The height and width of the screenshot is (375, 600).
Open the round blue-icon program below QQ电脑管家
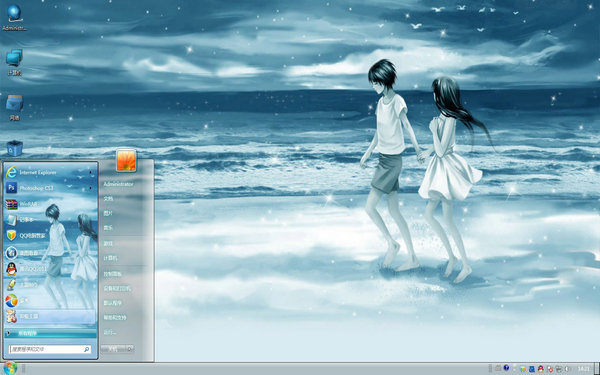click(x=50, y=253)
